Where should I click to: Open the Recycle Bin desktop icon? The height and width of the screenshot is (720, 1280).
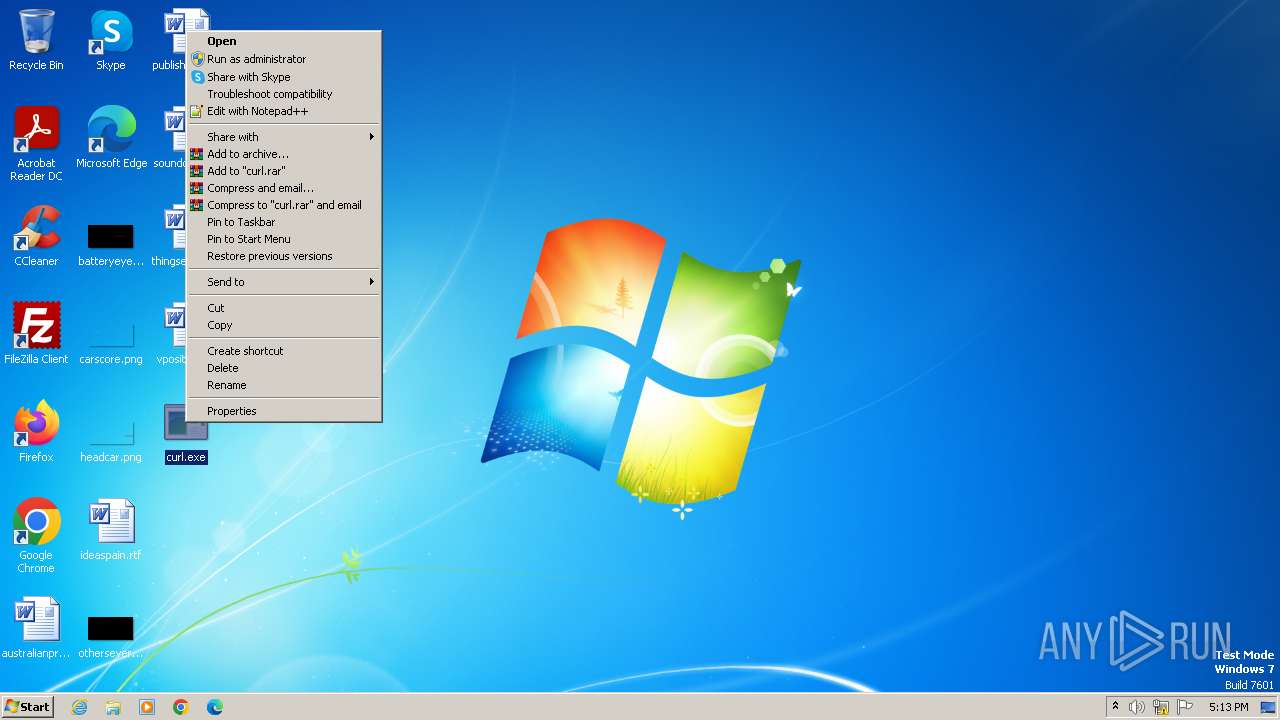pyautogui.click(x=36, y=40)
